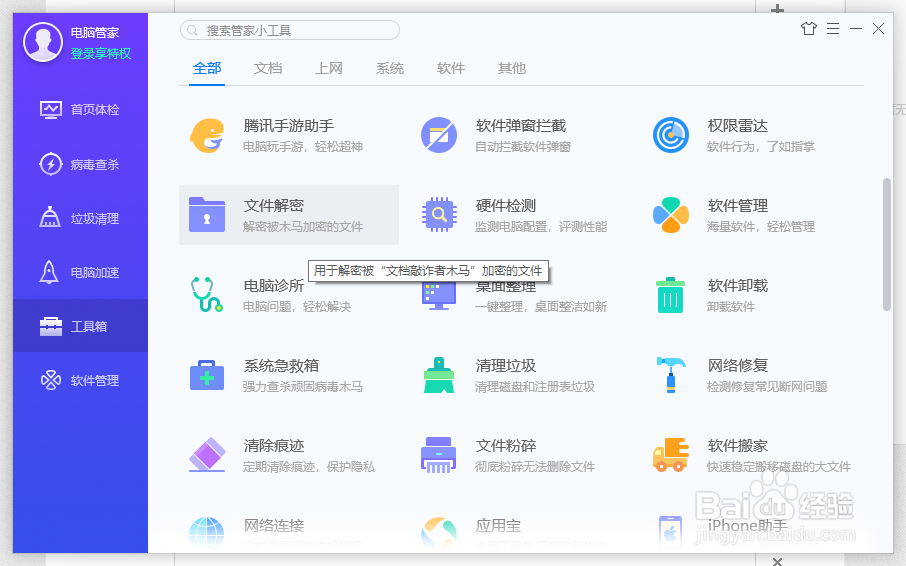Open 文件粉碎 shredder icon
The width and height of the screenshot is (906, 566).
point(439,455)
